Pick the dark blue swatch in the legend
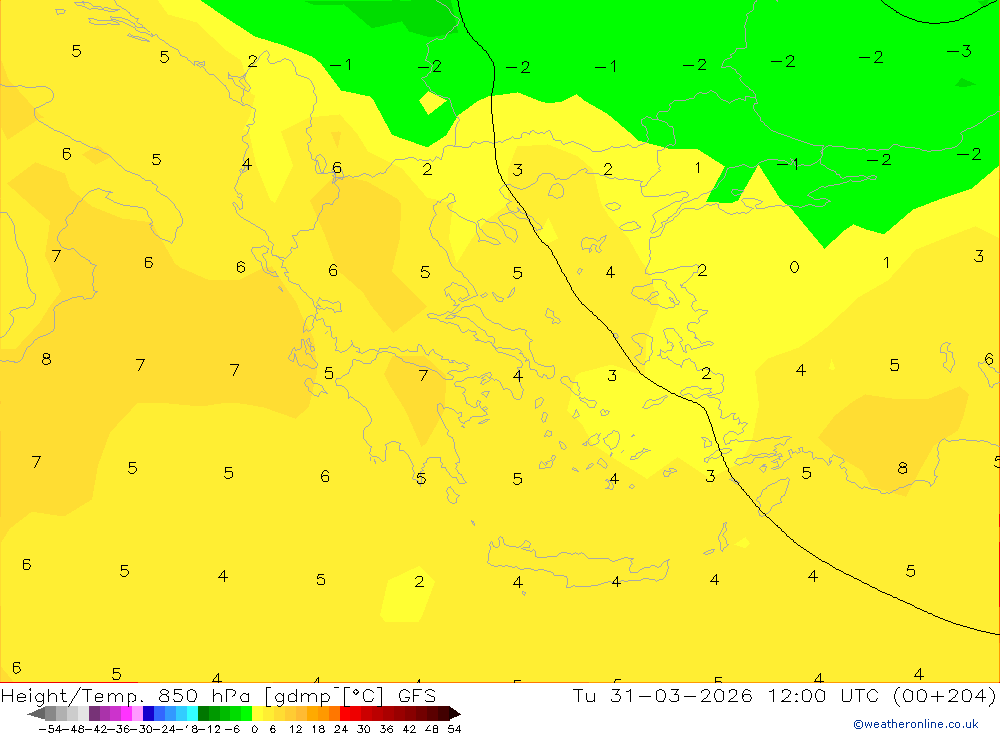Screen dimensions: 1000x733 coord(149,713)
